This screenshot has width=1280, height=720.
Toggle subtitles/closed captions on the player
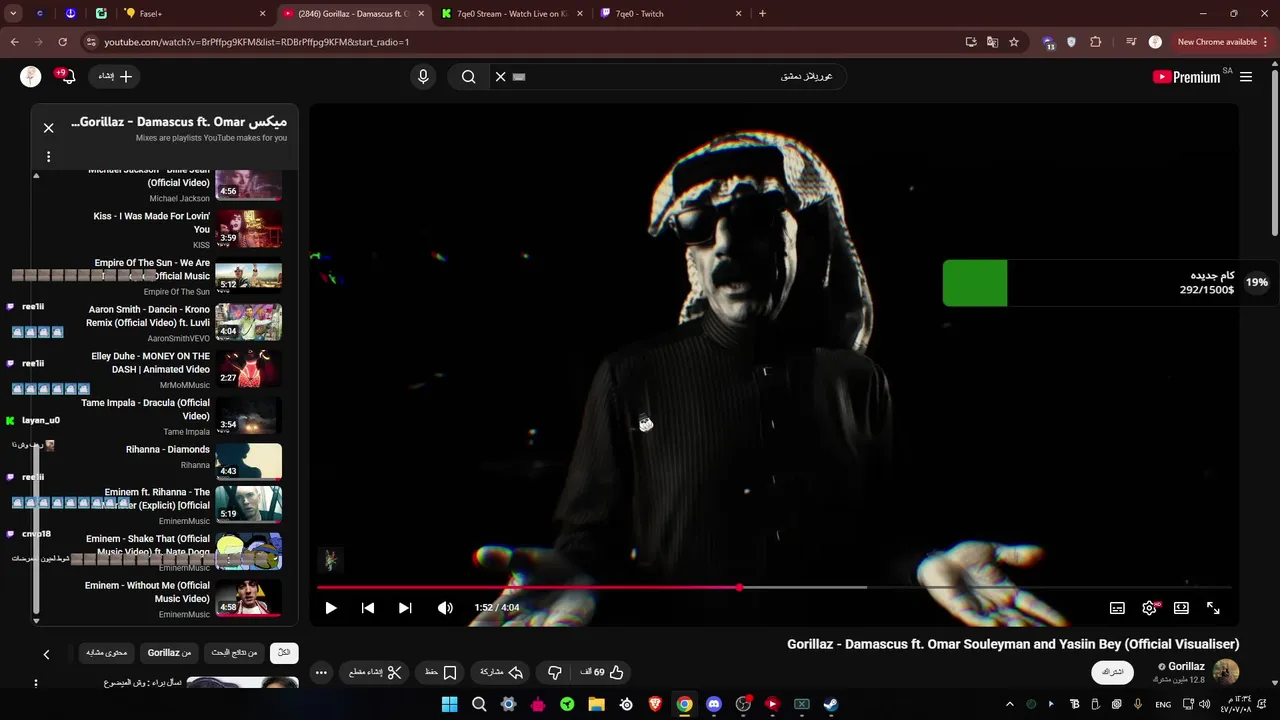1117,608
